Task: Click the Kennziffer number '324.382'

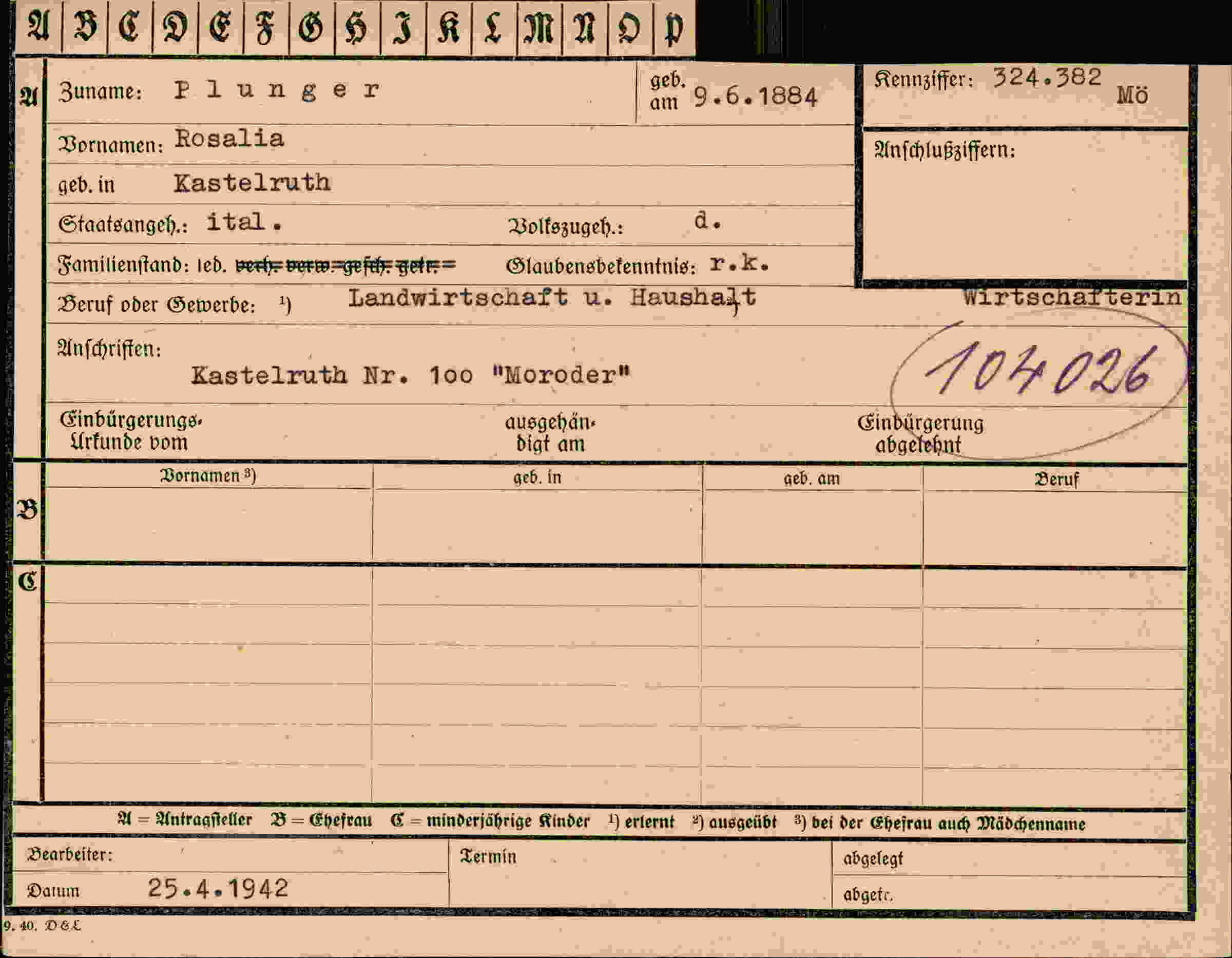Action: (1046, 78)
